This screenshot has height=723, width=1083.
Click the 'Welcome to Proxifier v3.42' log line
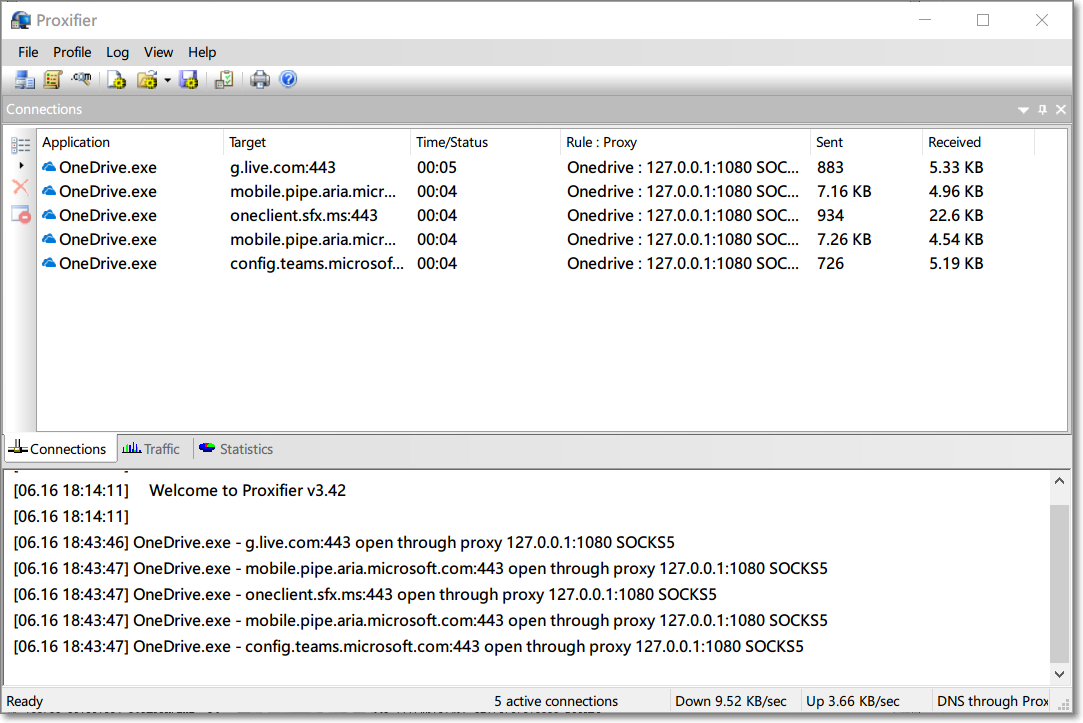click(x=247, y=490)
